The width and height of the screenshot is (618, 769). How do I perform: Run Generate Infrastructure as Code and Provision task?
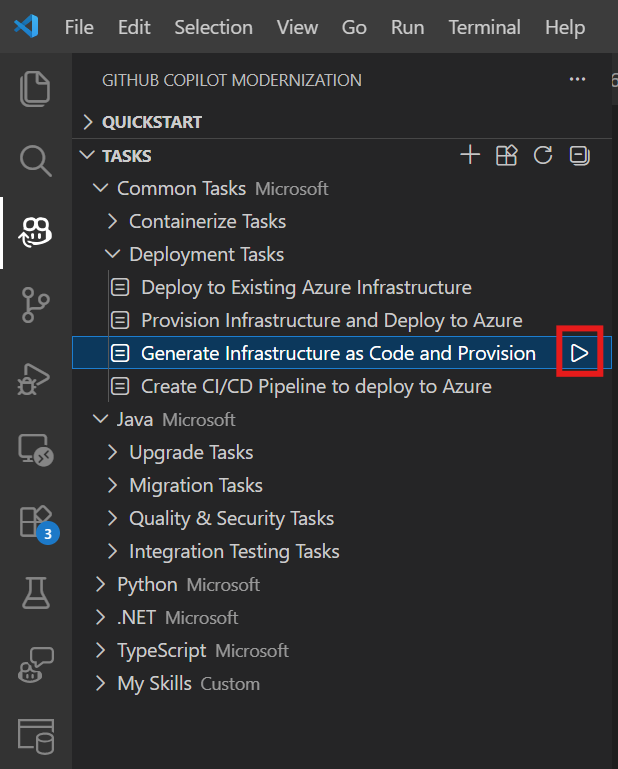[x=579, y=353]
